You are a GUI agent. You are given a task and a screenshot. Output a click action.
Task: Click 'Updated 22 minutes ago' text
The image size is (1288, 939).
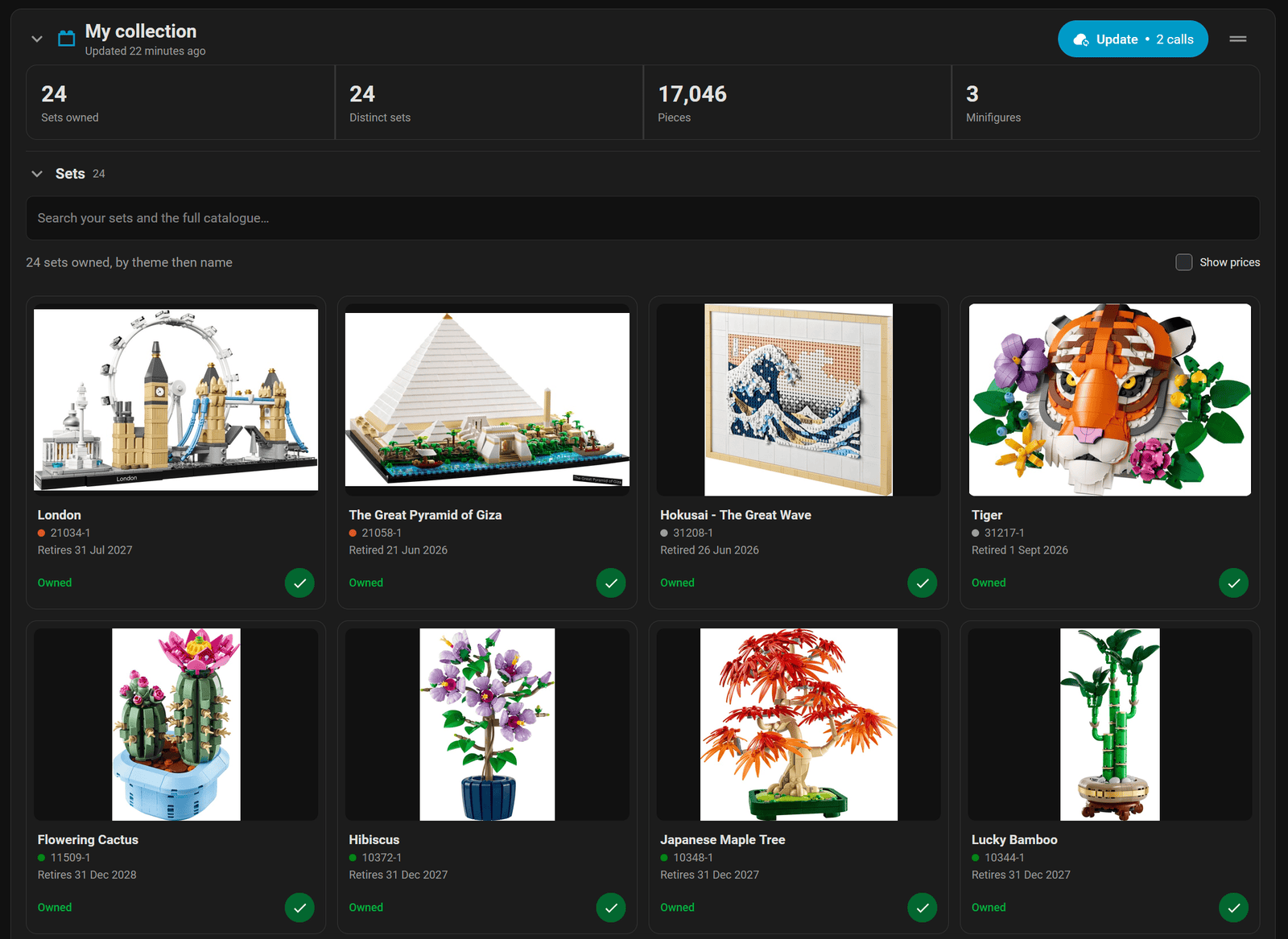[146, 51]
